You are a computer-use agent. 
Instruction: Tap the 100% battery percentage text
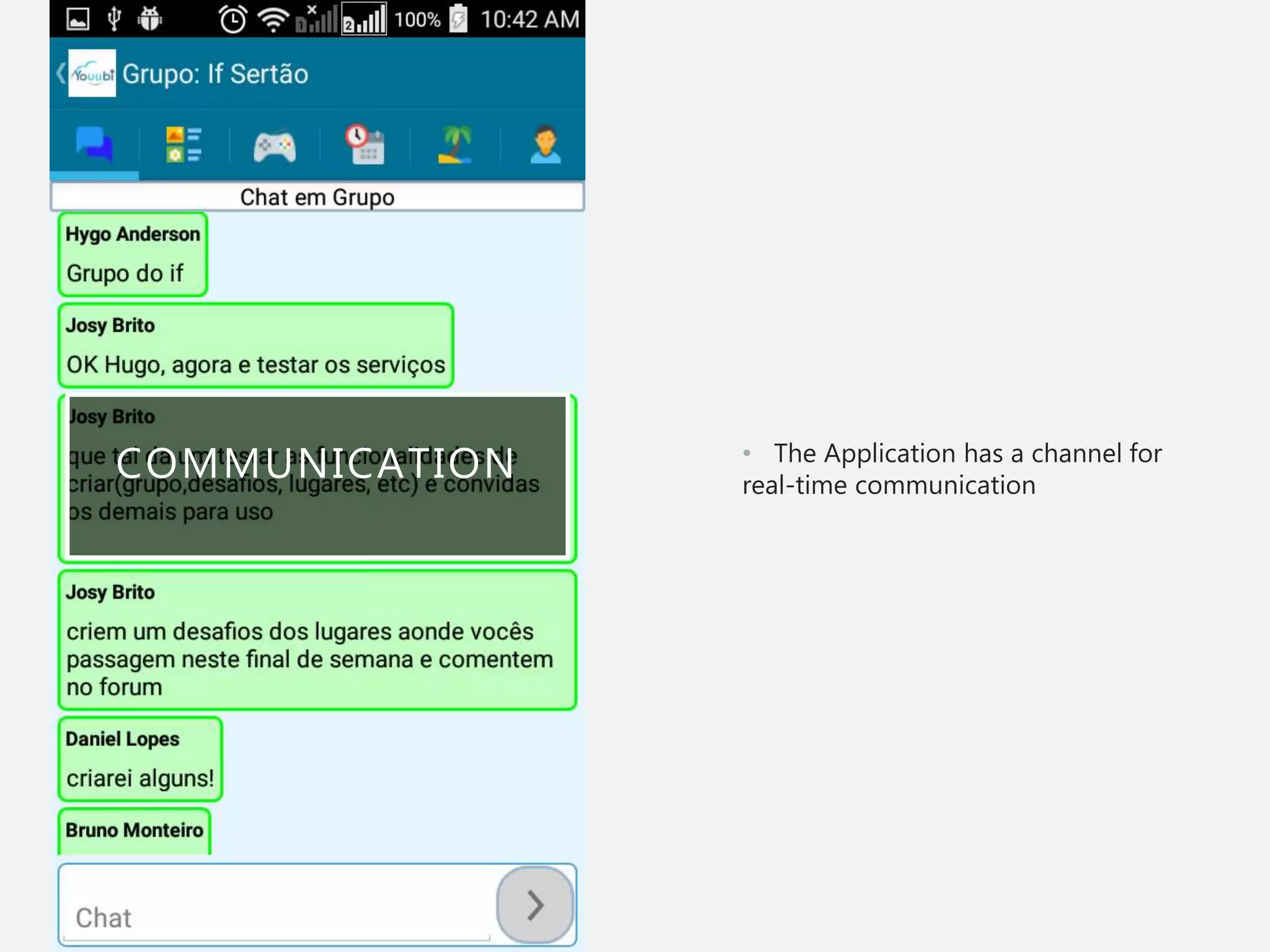click(417, 19)
